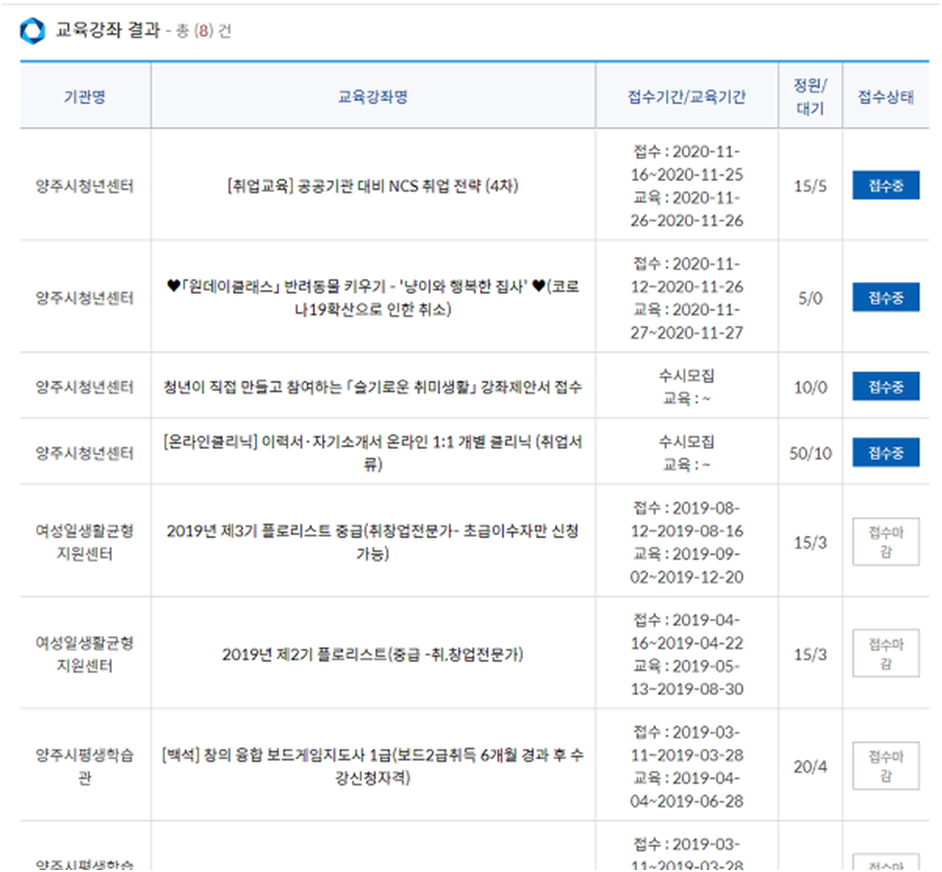This screenshot has width=942, height=872.
Task: Click 접수마감 button for 제2기 플로리스트 row
Action: [x=886, y=653]
